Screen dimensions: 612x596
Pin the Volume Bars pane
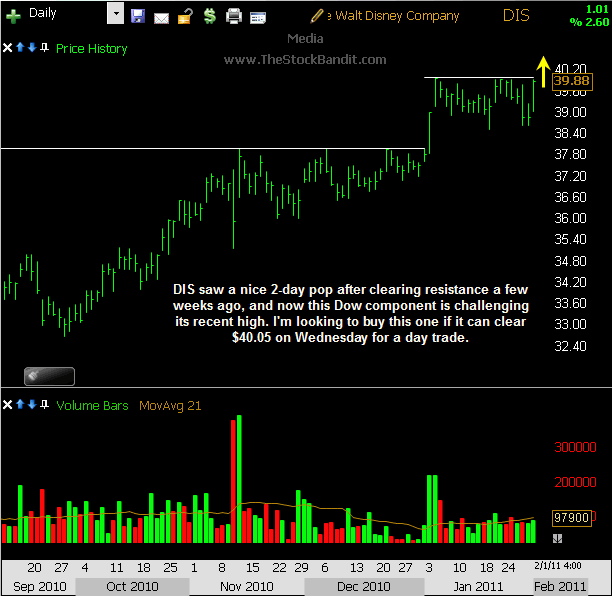(x=46, y=405)
